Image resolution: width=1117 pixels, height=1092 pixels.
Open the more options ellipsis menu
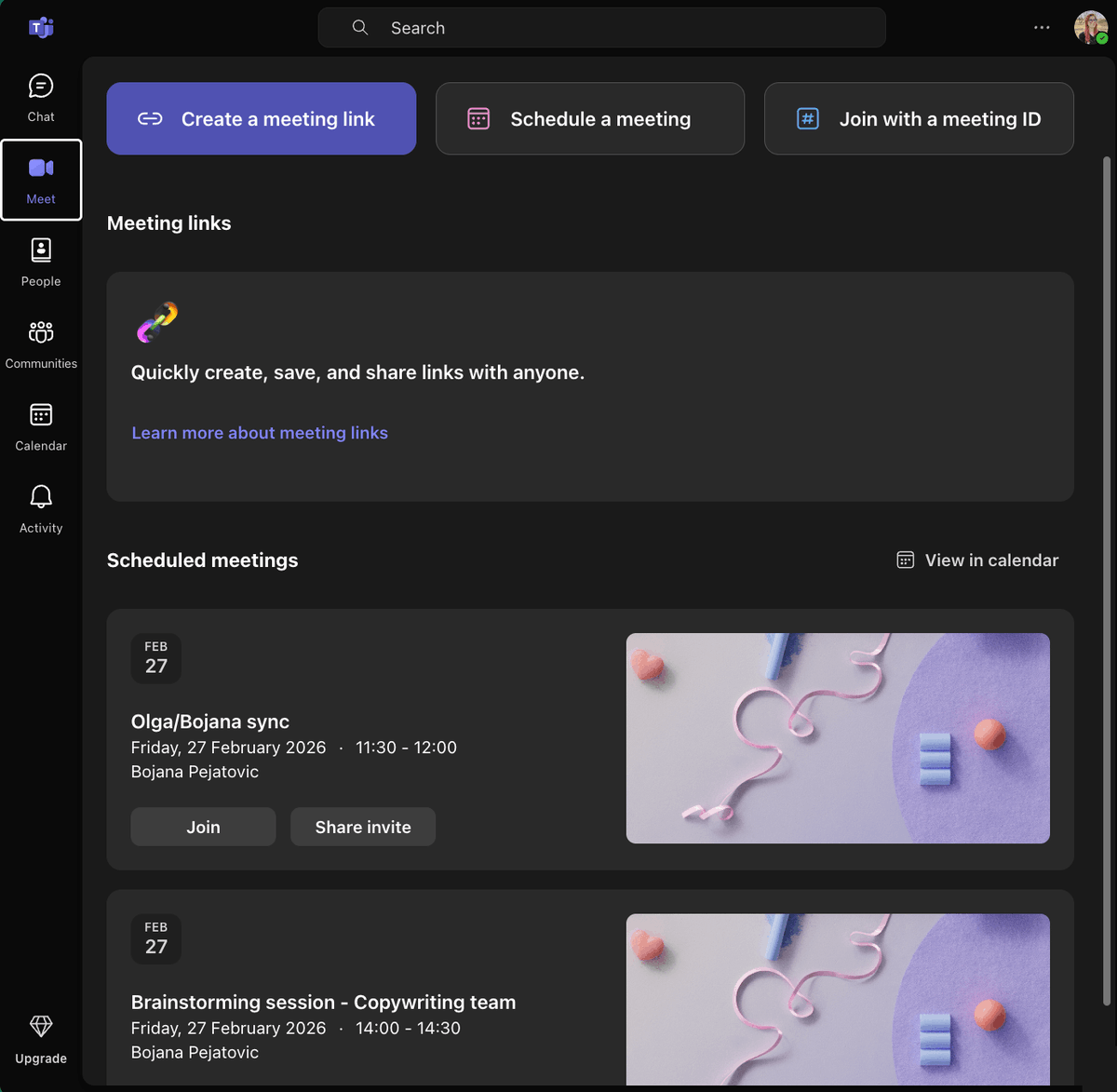tap(1042, 27)
